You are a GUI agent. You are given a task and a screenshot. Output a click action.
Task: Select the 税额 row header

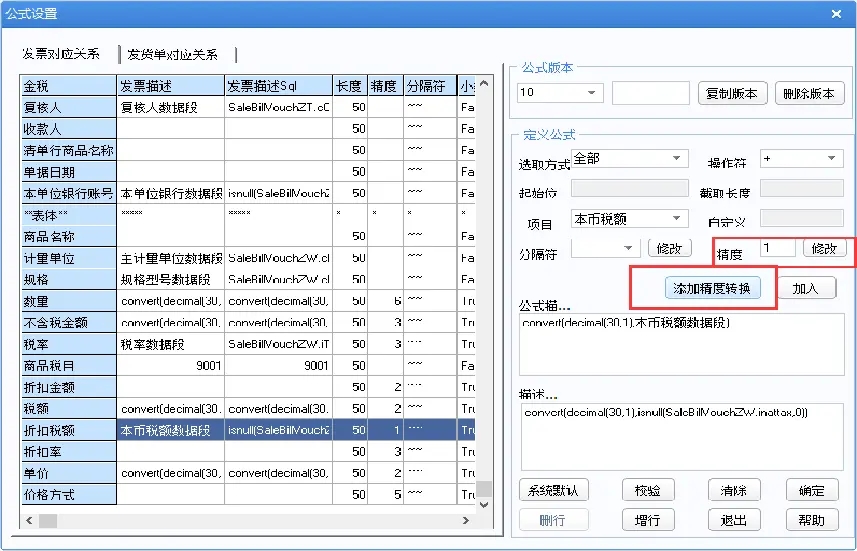[x=68, y=408]
